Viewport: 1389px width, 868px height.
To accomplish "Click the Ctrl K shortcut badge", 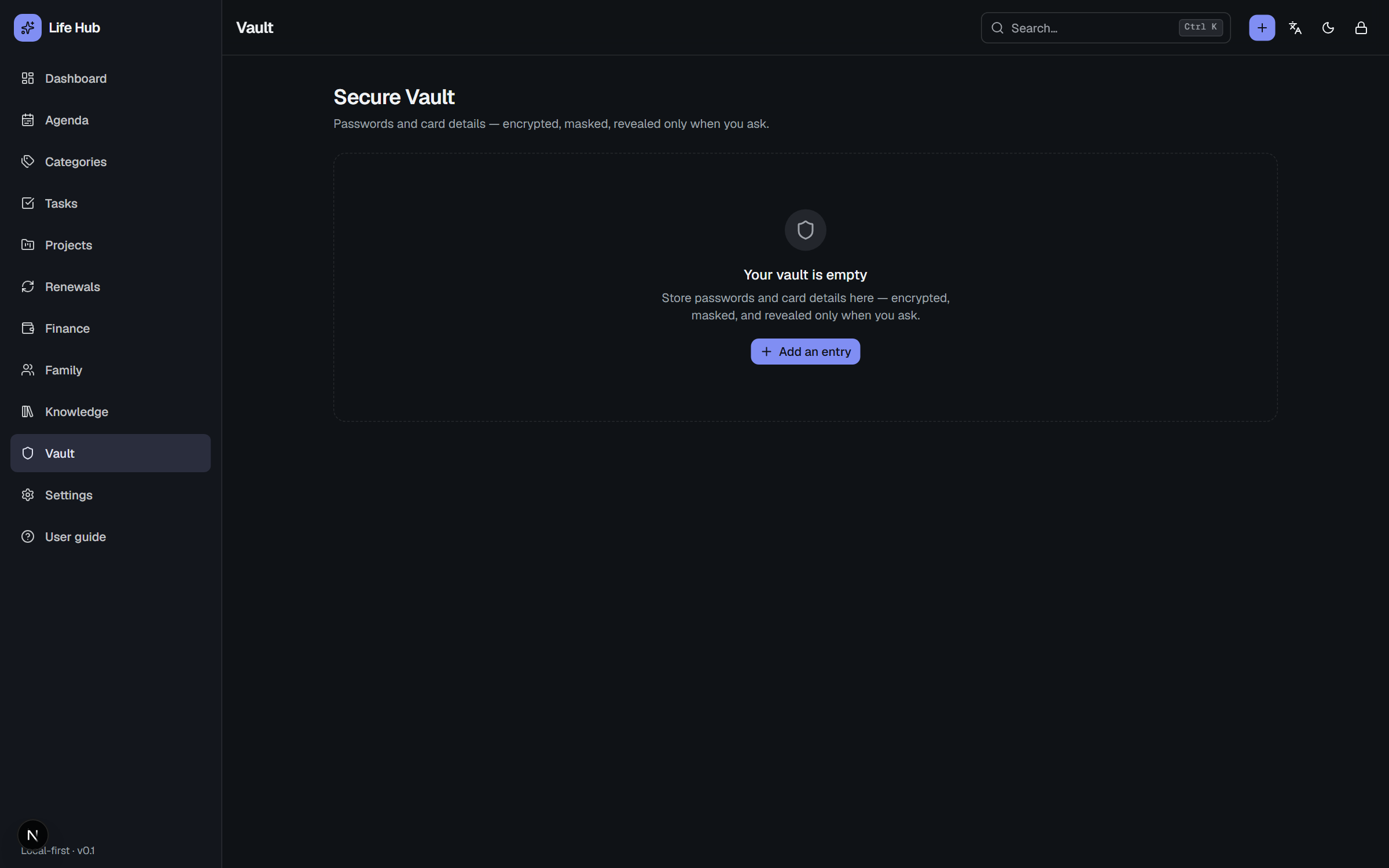I will pyautogui.click(x=1200, y=27).
